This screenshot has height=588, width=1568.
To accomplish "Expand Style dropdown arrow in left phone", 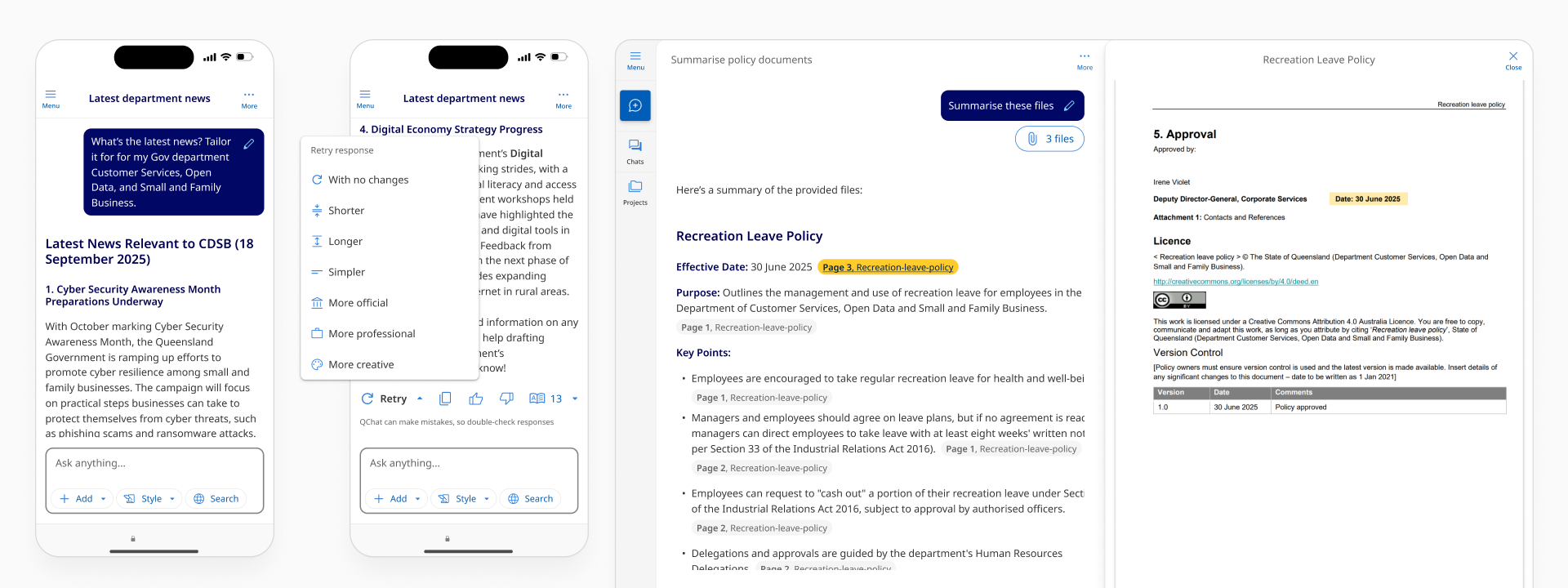I will click(x=172, y=499).
